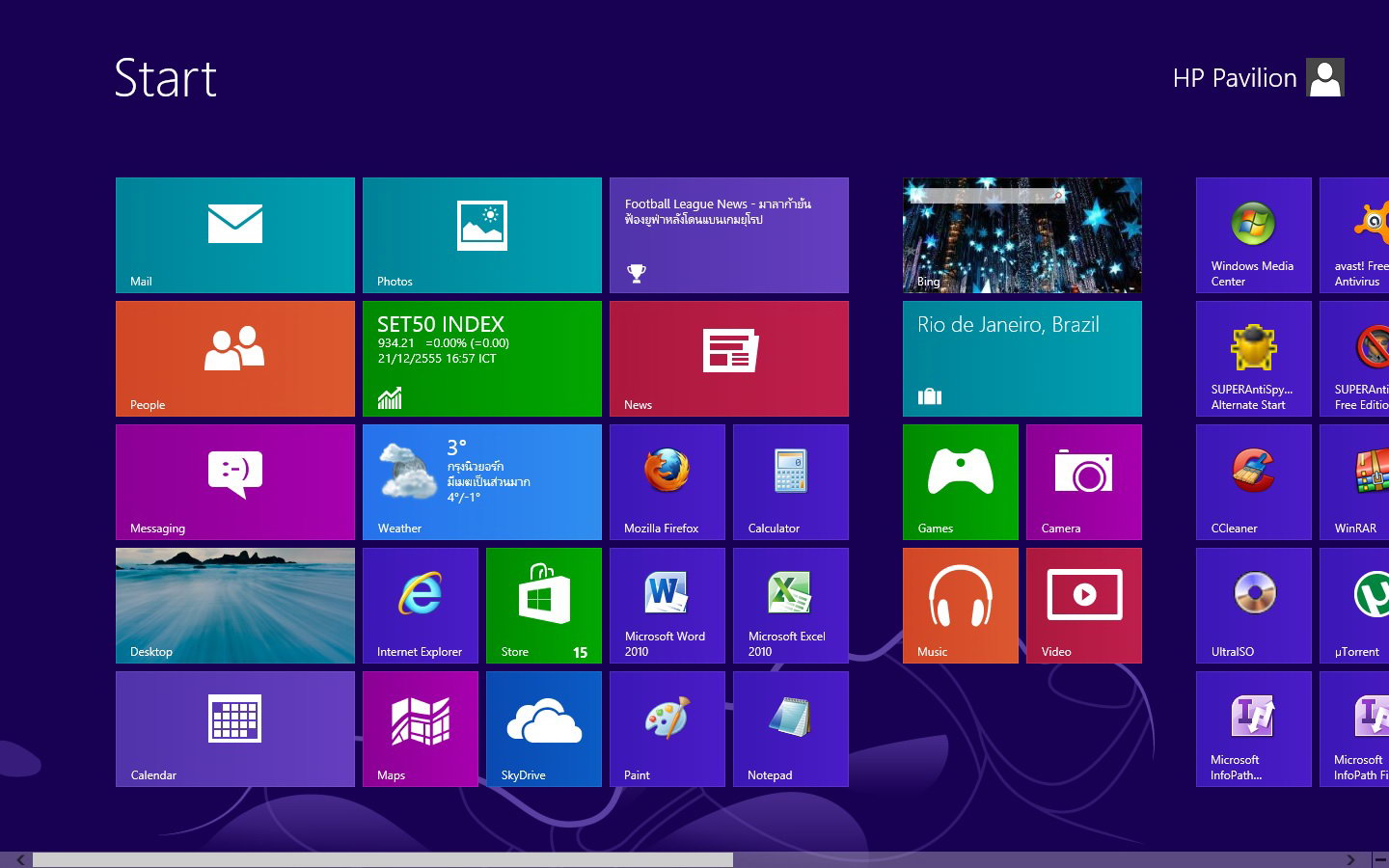Launch Mozilla Firefox
1389x868 pixels.
click(667, 482)
